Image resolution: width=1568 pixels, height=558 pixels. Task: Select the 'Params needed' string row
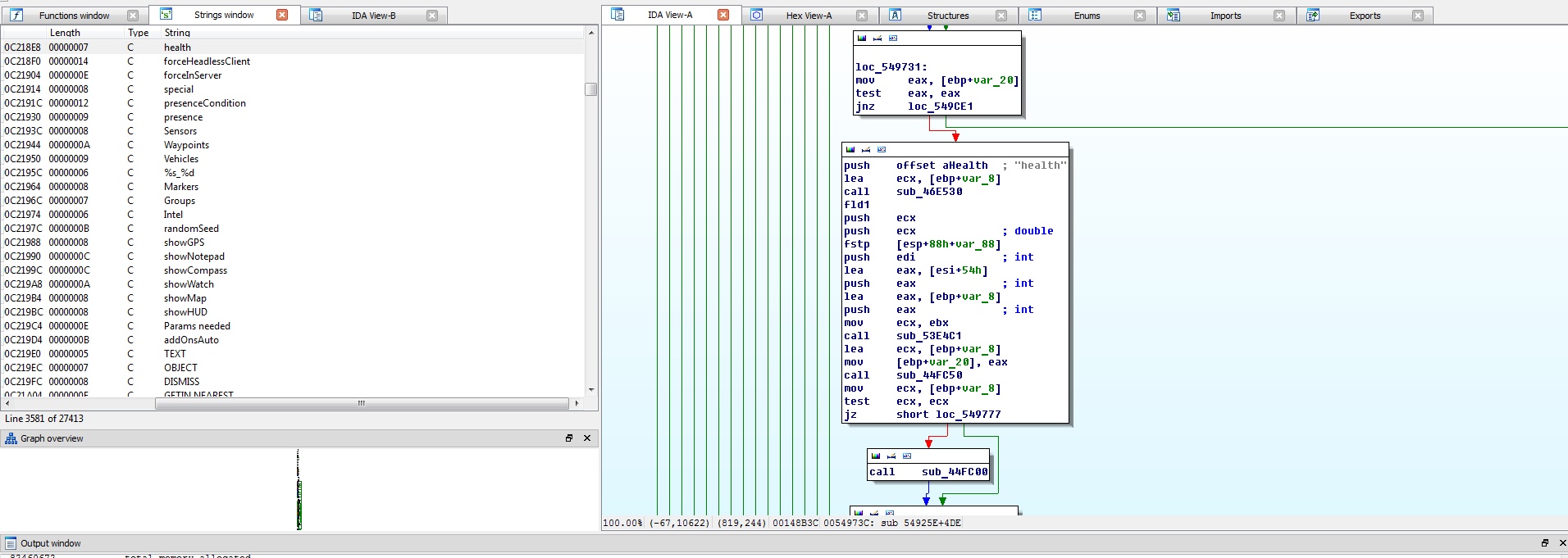click(x=293, y=326)
